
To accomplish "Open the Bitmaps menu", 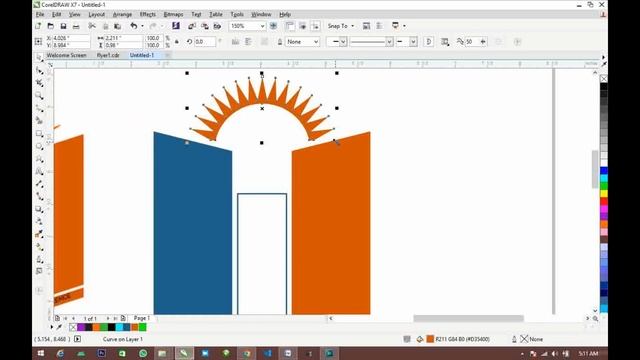I will (173, 14).
